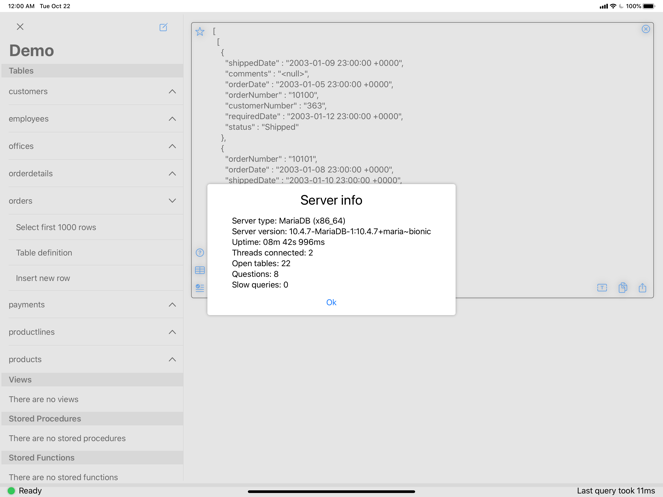Click the Demo connection title

coord(31,50)
